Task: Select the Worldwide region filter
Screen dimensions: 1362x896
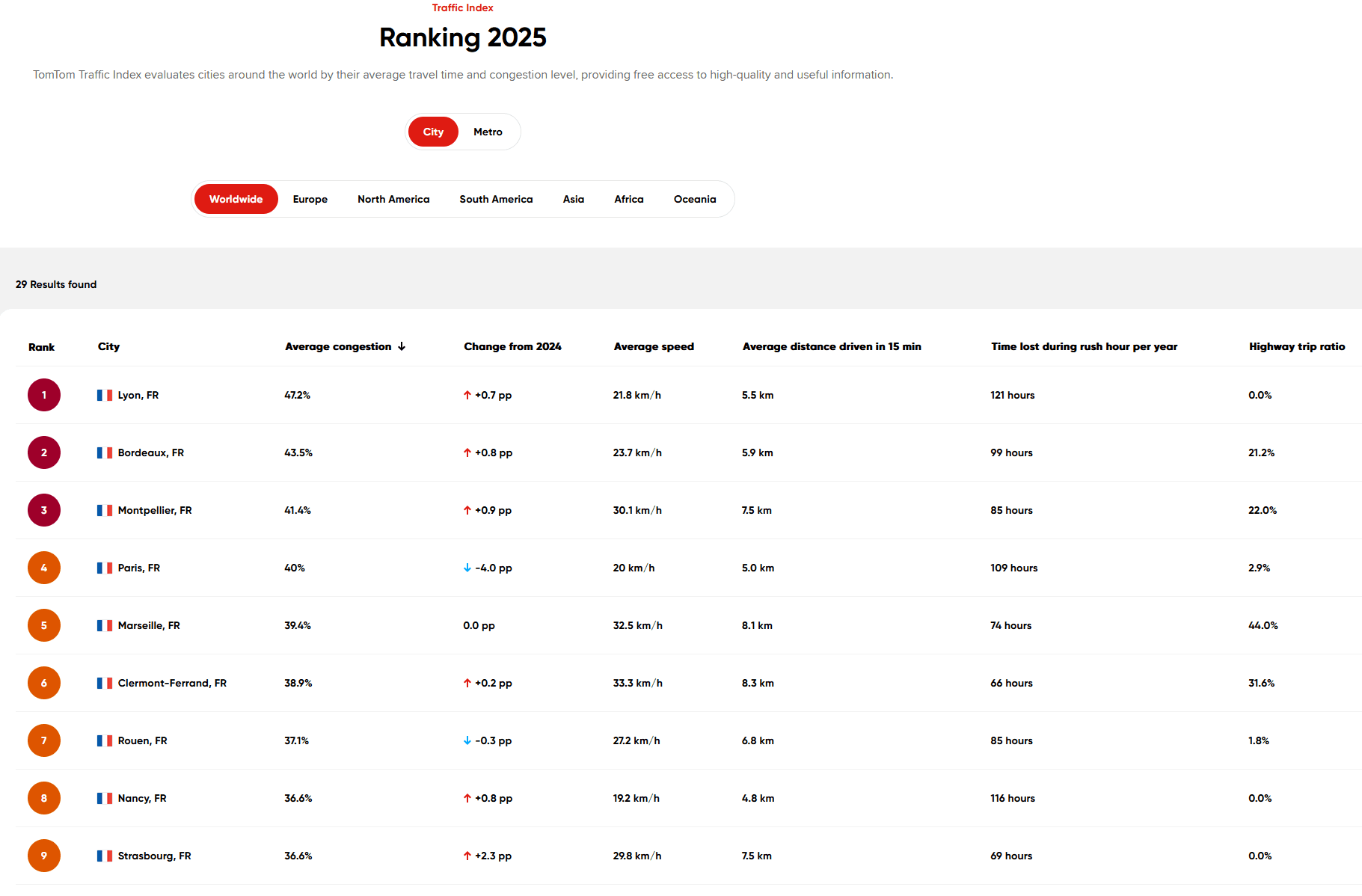Action: pyautogui.click(x=236, y=199)
